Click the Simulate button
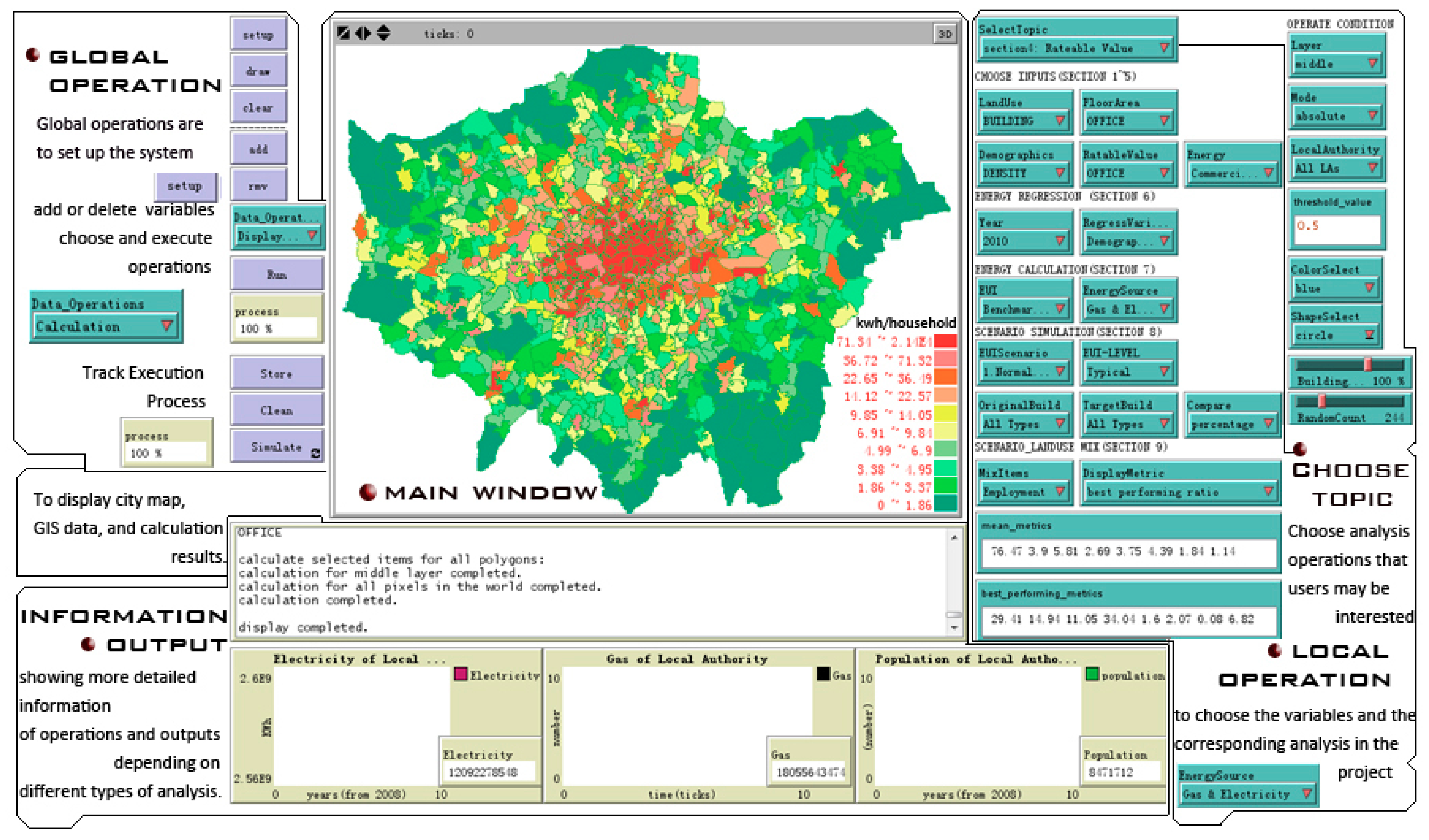This screenshot has width=1429, height=840. [276, 447]
